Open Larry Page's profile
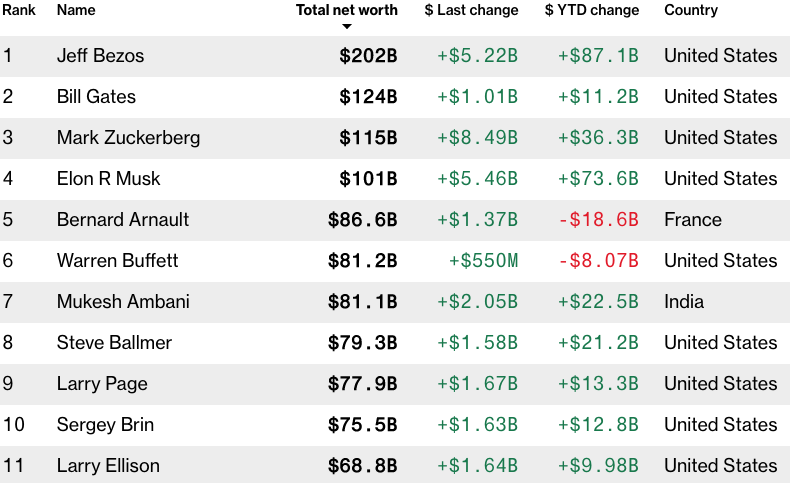 [x=102, y=384]
